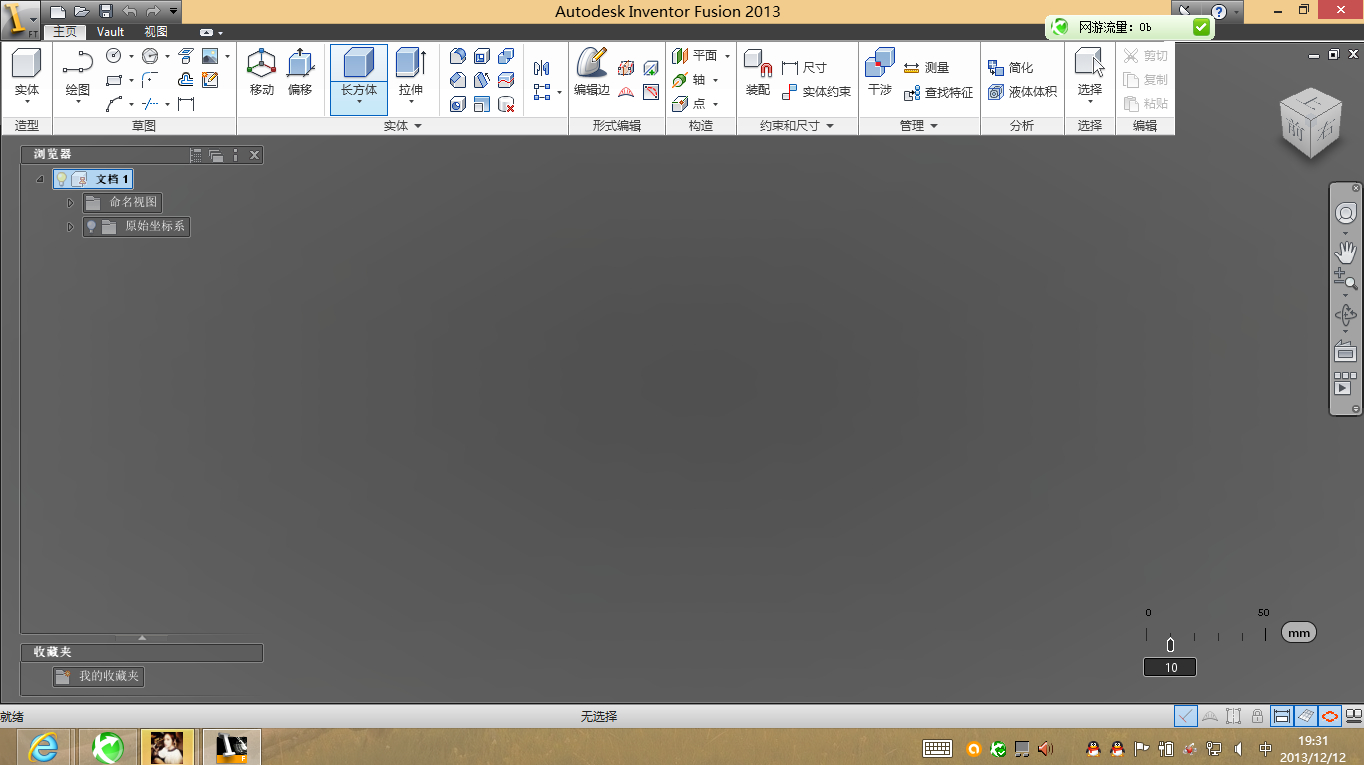This screenshot has width=1364, height=765.
Task: Open the Inventor Fusion application menu
Action: 20,19
